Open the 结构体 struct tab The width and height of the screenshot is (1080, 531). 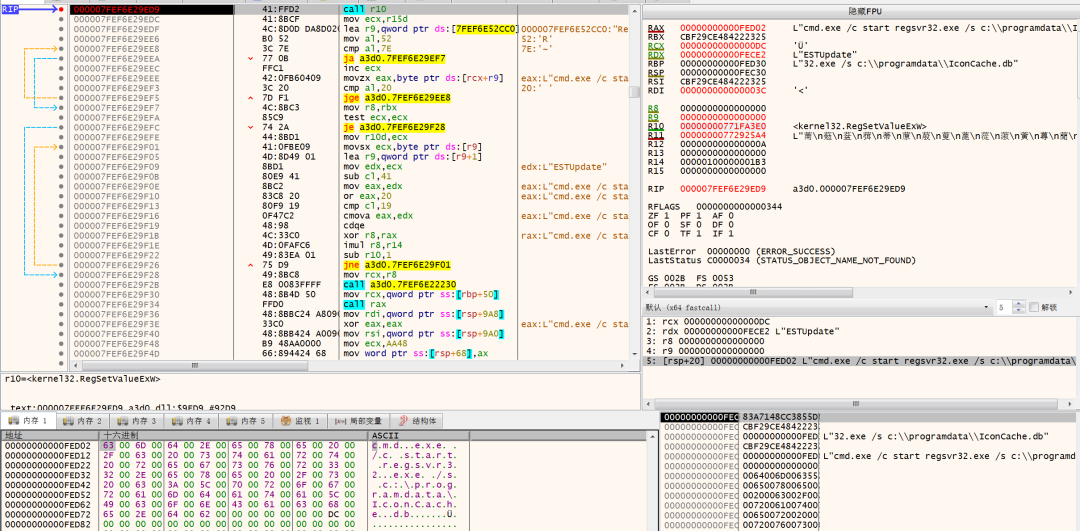pyautogui.click(x=416, y=421)
